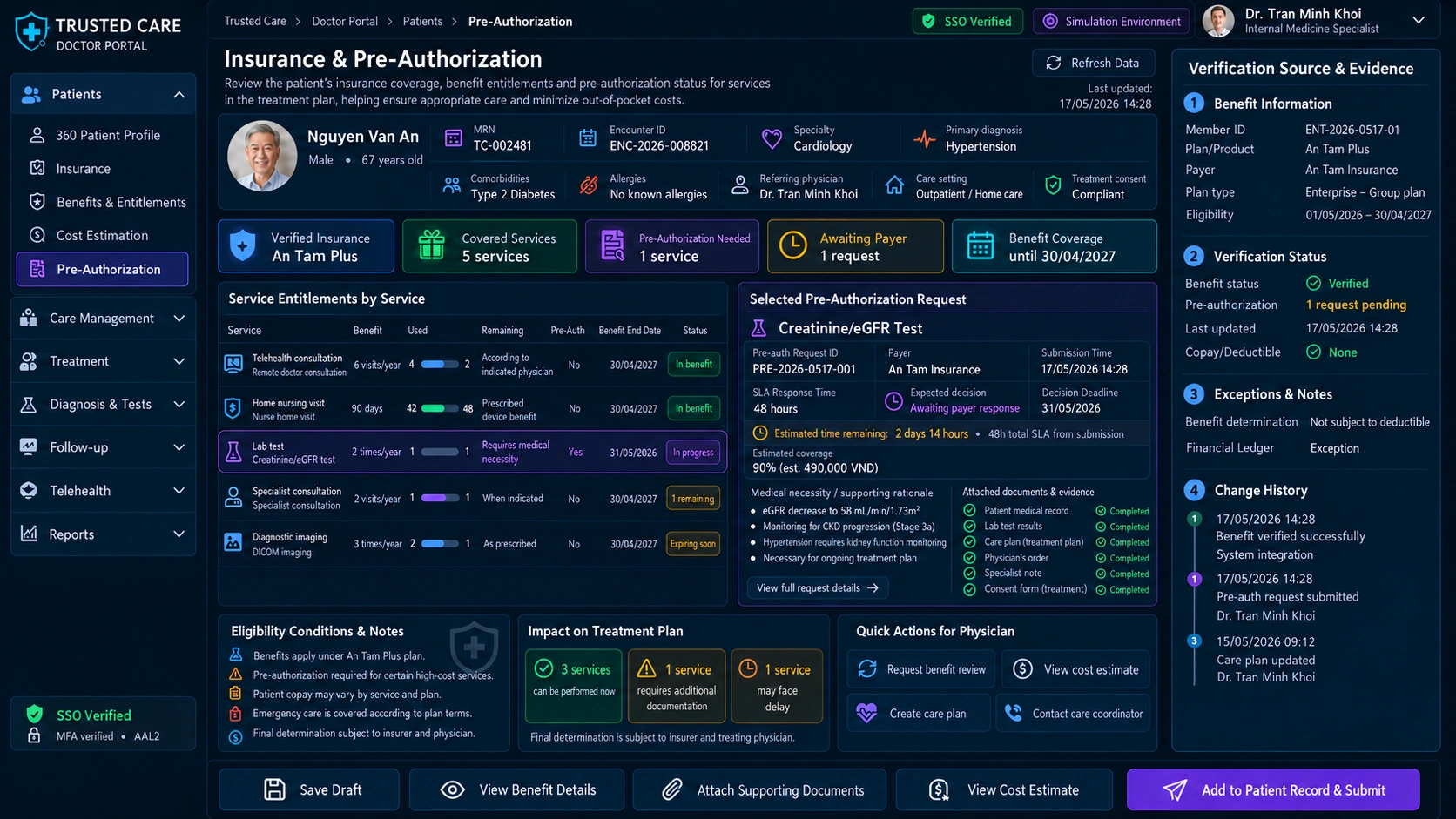Image resolution: width=1456 pixels, height=819 pixels.
Task: Click the calendar icon on Benefit Coverage card
Action: pos(980,245)
